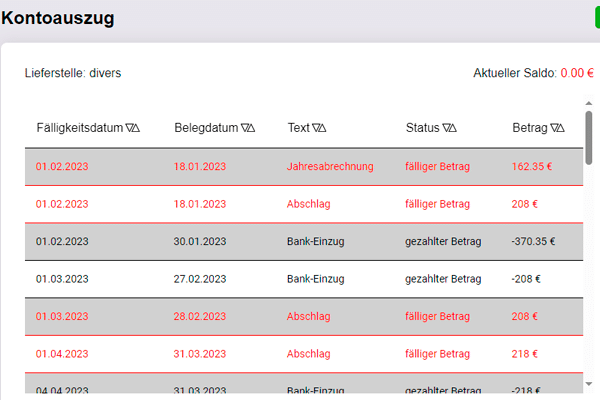
Task: Click the Belegdatum sort arrows icon
Action: (248, 128)
